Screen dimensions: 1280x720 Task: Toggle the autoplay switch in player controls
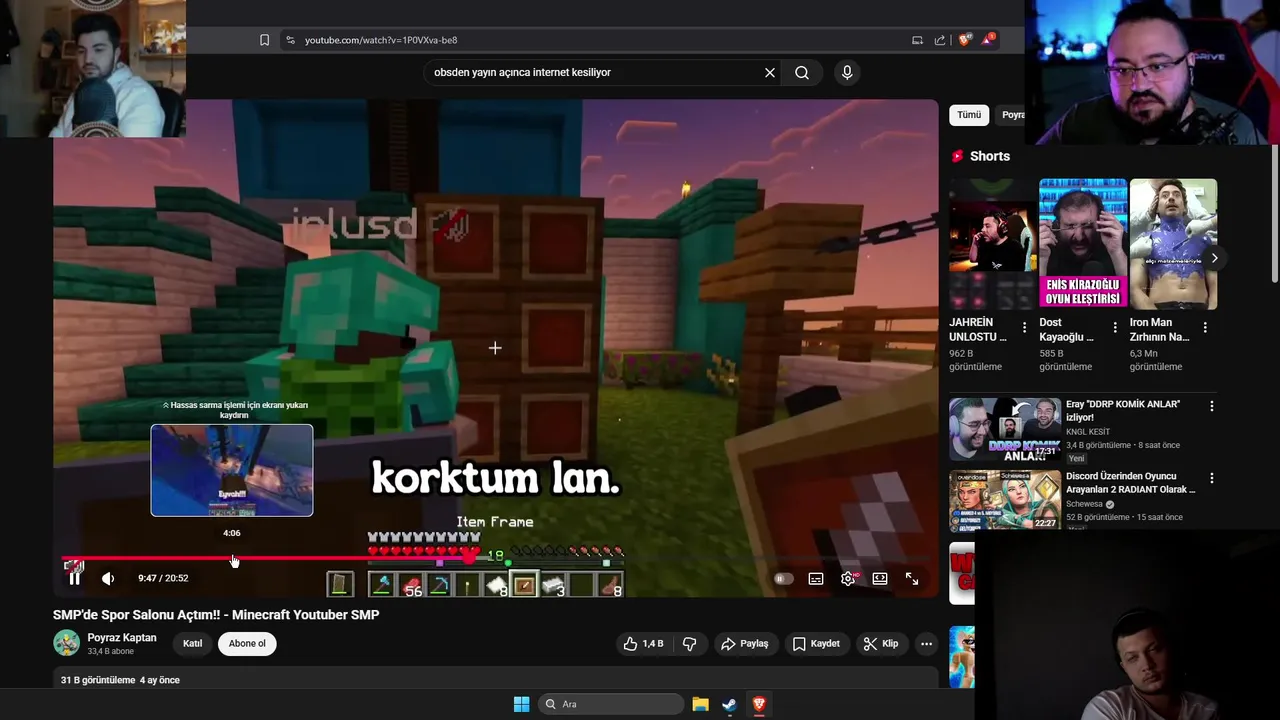pos(783,578)
